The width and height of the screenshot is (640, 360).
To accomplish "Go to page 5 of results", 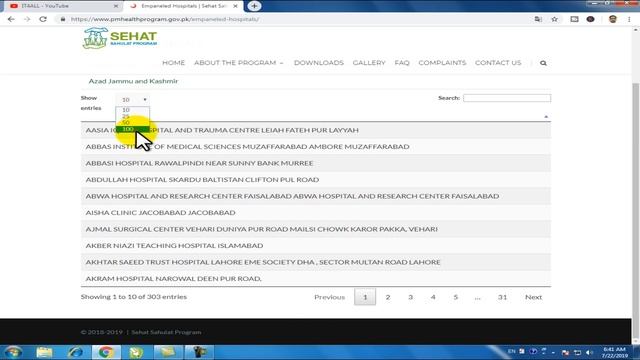I will (456, 297).
